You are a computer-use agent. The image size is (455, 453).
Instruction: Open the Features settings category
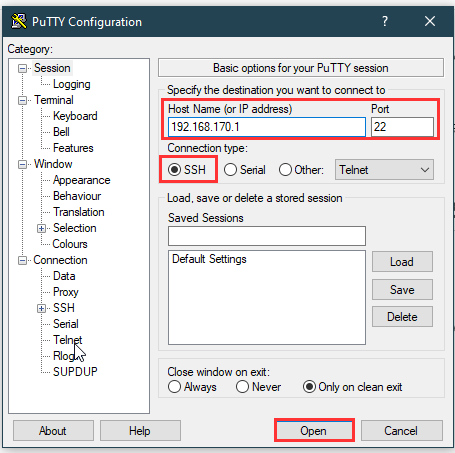pyautogui.click(x=73, y=148)
